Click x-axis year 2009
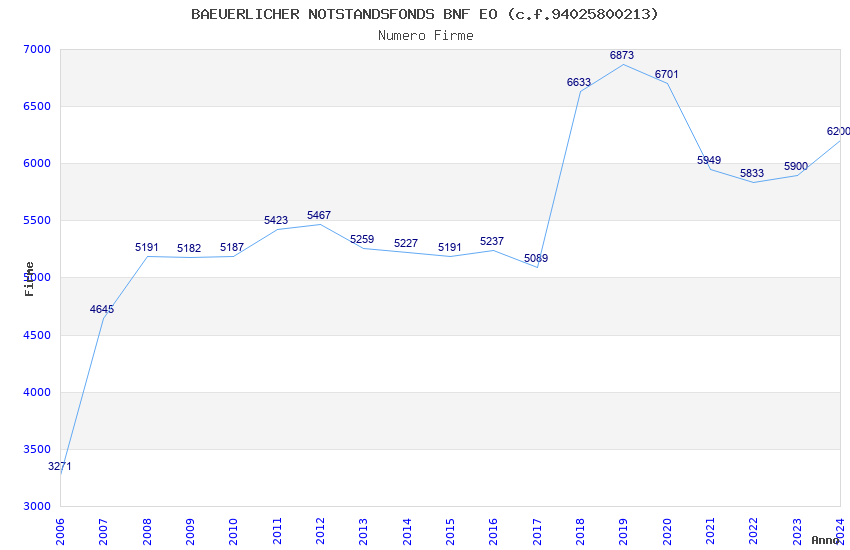850x550 pixels. pyautogui.click(x=190, y=532)
